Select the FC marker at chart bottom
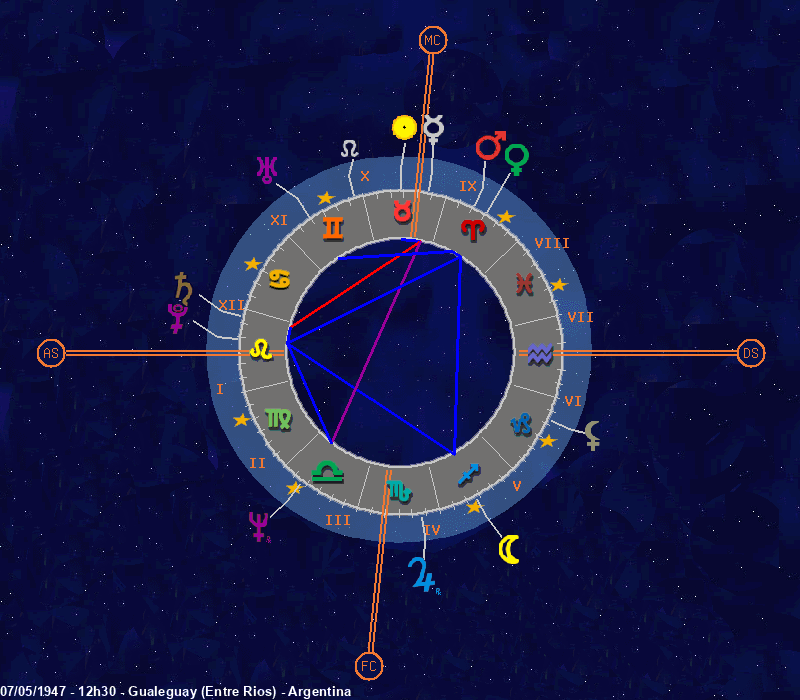Image resolution: width=800 pixels, height=700 pixels. coord(369,665)
